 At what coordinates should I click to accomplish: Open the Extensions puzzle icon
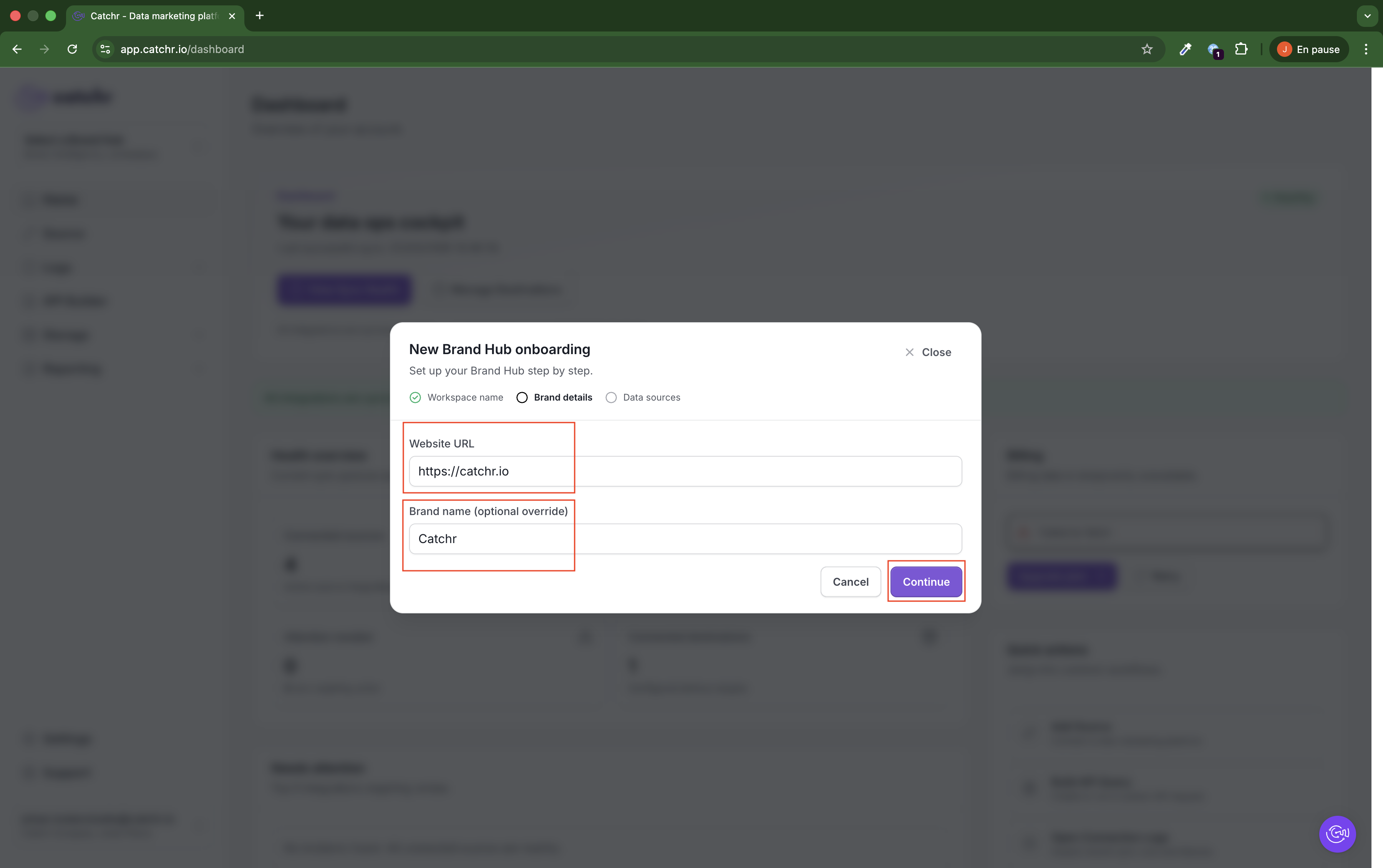click(x=1241, y=50)
